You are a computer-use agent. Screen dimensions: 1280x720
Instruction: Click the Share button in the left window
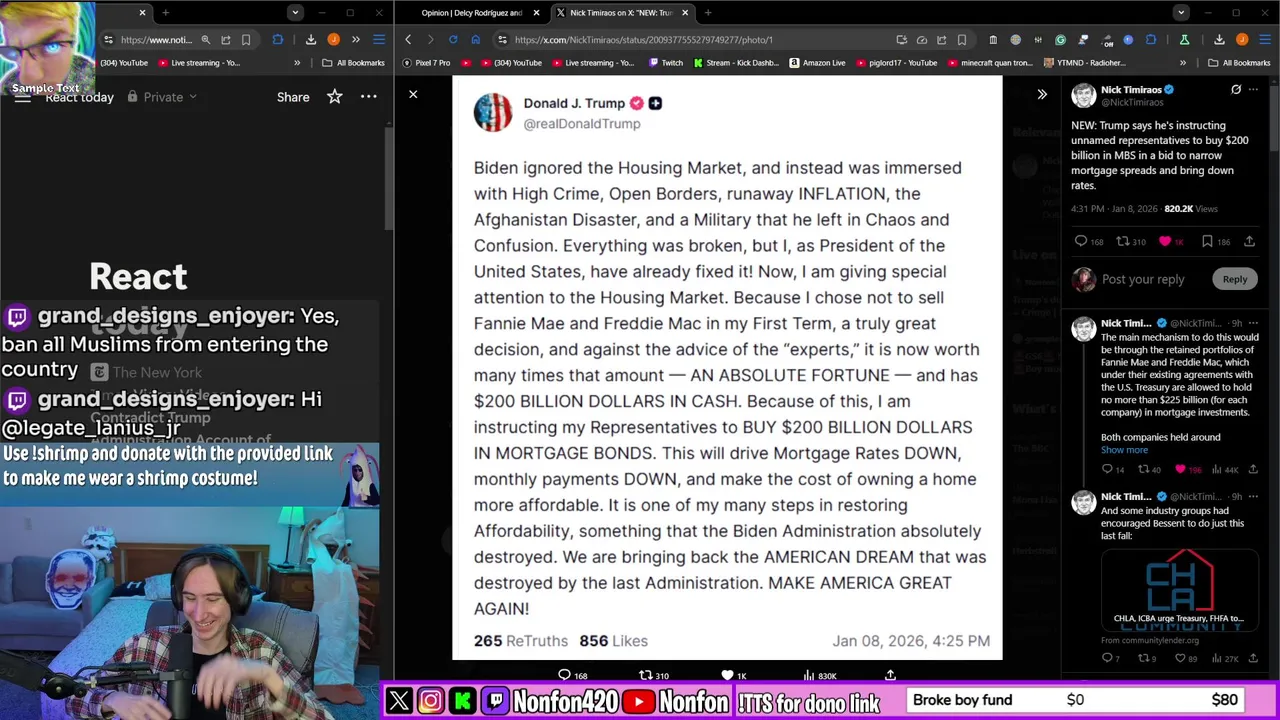(x=293, y=97)
